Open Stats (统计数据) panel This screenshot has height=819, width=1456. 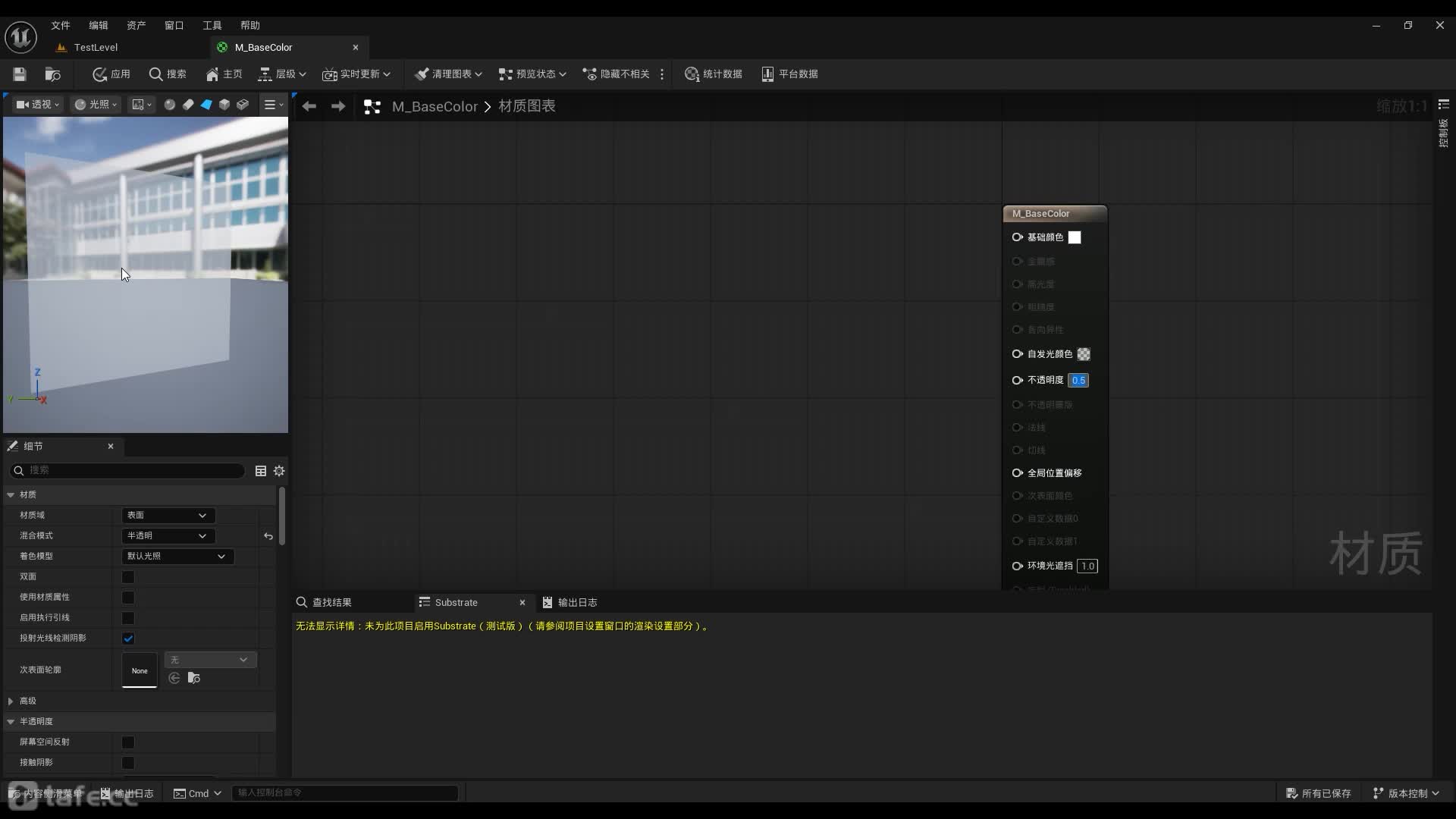click(x=713, y=74)
